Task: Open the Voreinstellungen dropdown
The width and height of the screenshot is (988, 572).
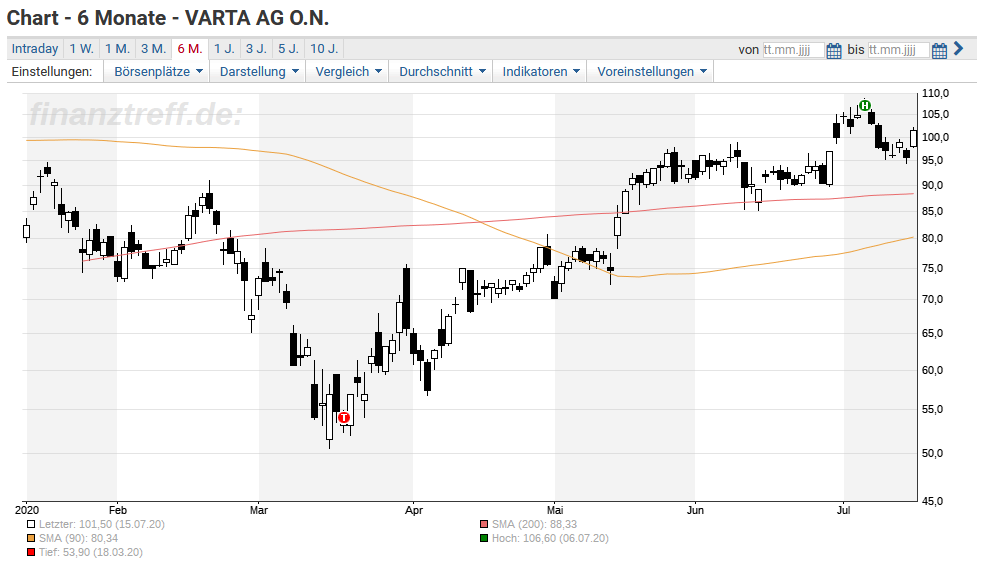Action: click(652, 72)
